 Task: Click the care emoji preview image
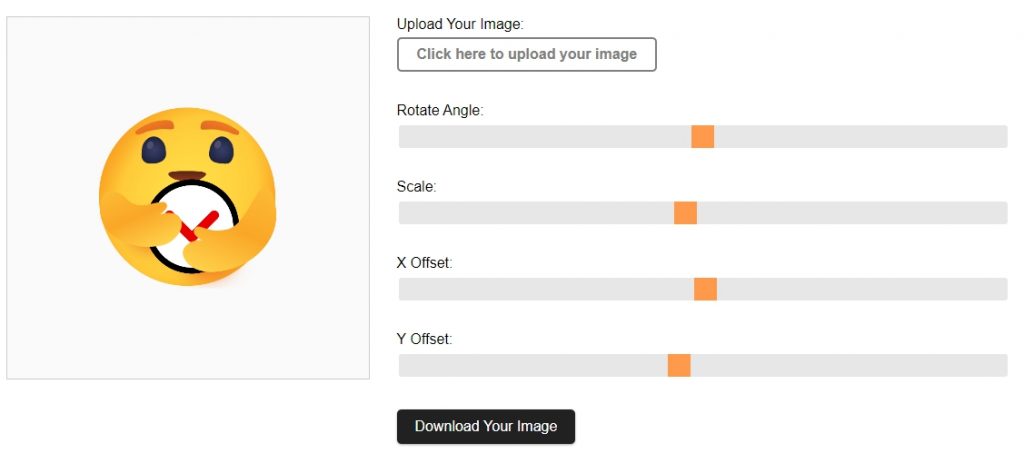click(x=187, y=196)
